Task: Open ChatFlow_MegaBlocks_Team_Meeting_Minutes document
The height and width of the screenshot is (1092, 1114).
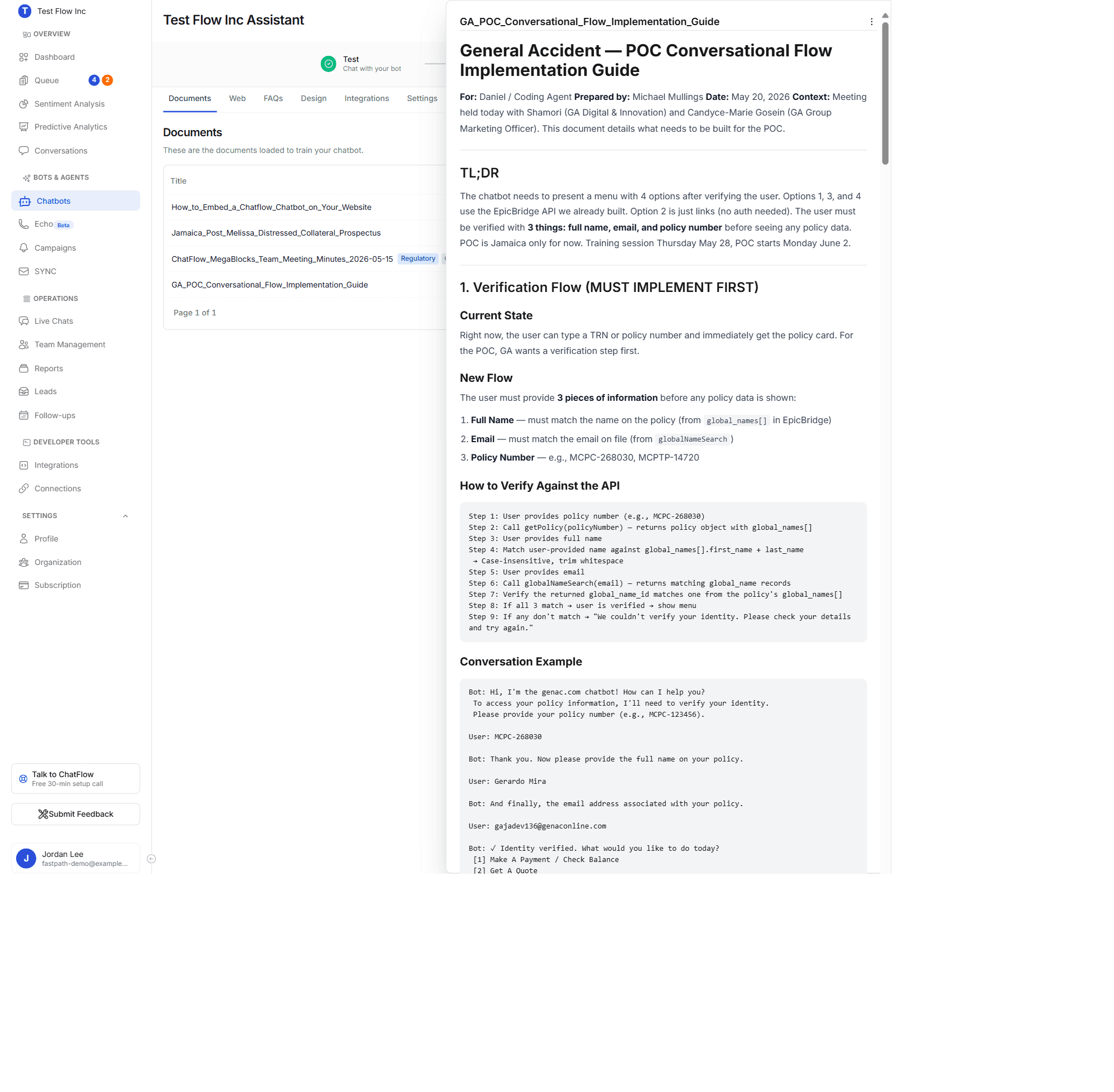Action: pyautogui.click(x=282, y=259)
